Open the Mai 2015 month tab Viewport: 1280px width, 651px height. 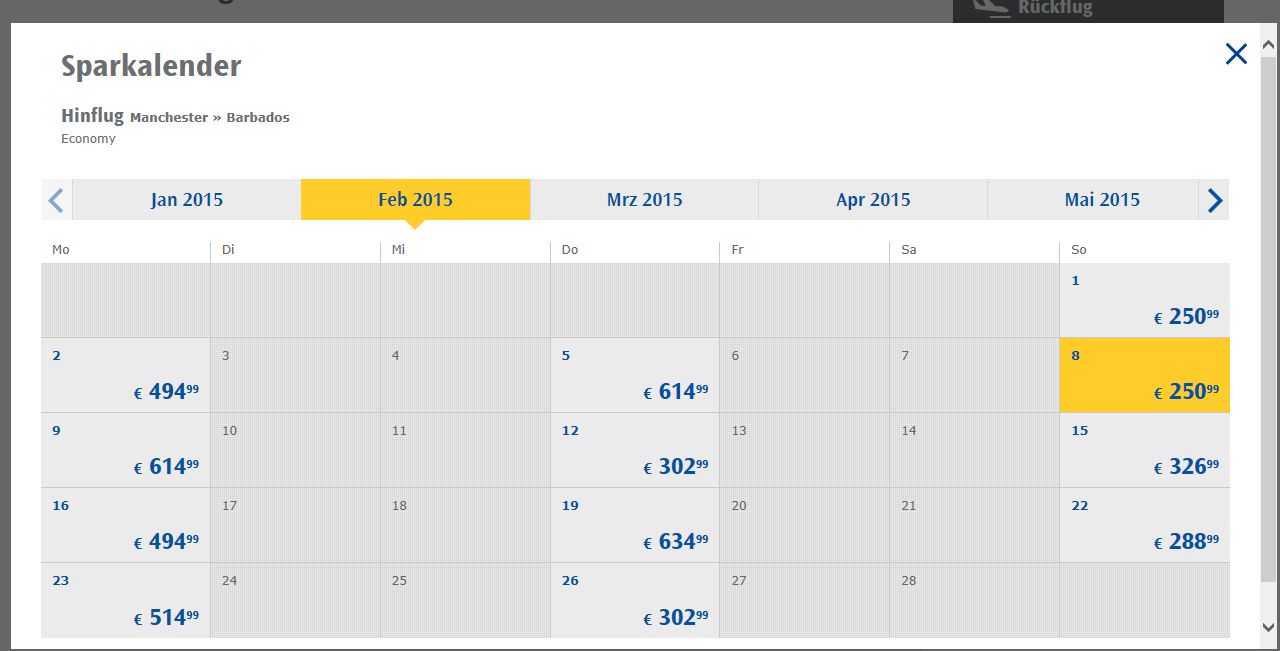[x=1093, y=200]
